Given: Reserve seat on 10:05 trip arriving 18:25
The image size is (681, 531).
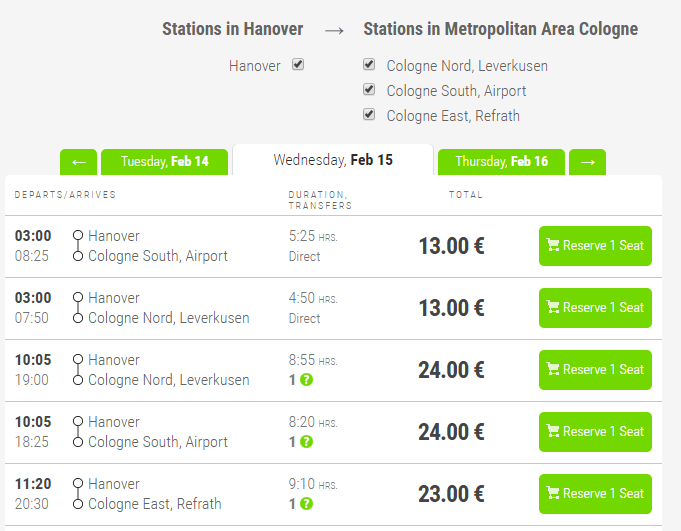Looking at the screenshot, I should [x=595, y=432].
